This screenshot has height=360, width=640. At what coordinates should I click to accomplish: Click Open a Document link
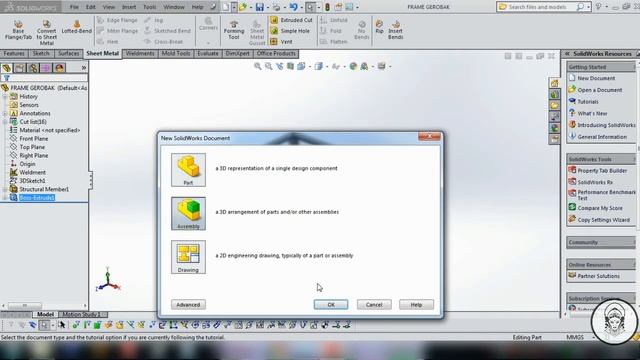tap(600, 90)
